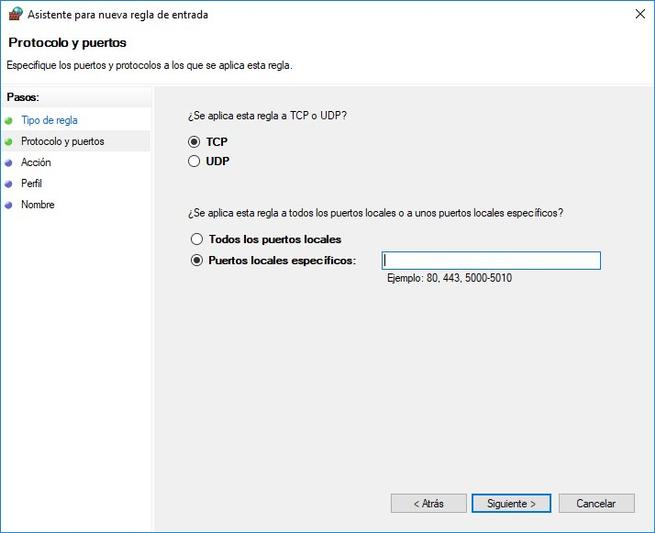
Task: Click the firewall wizard icon in title bar
Action: click(x=13, y=16)
